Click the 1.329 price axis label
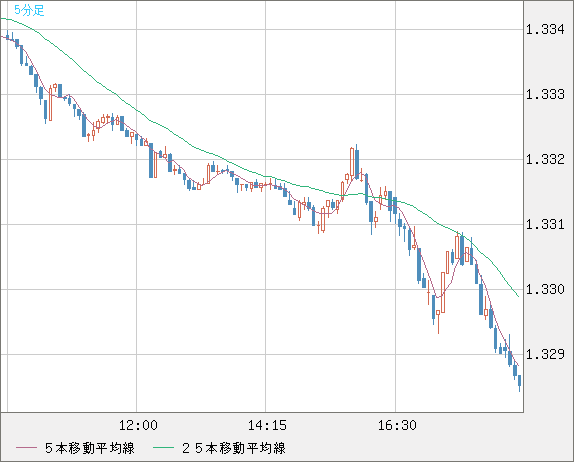Image resolution: width=574 pixels, height=462 pixels. click(x=545, y=354)
